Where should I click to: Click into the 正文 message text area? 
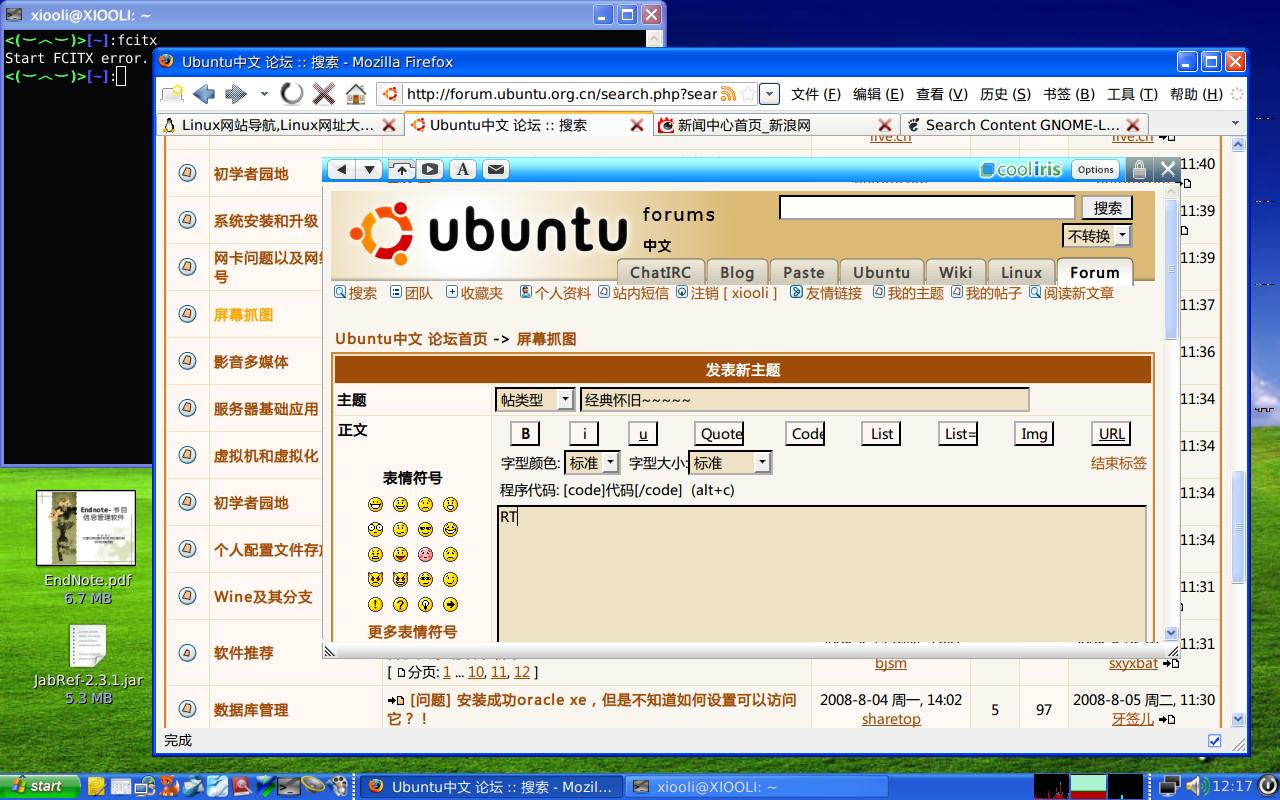pos(821,574)
